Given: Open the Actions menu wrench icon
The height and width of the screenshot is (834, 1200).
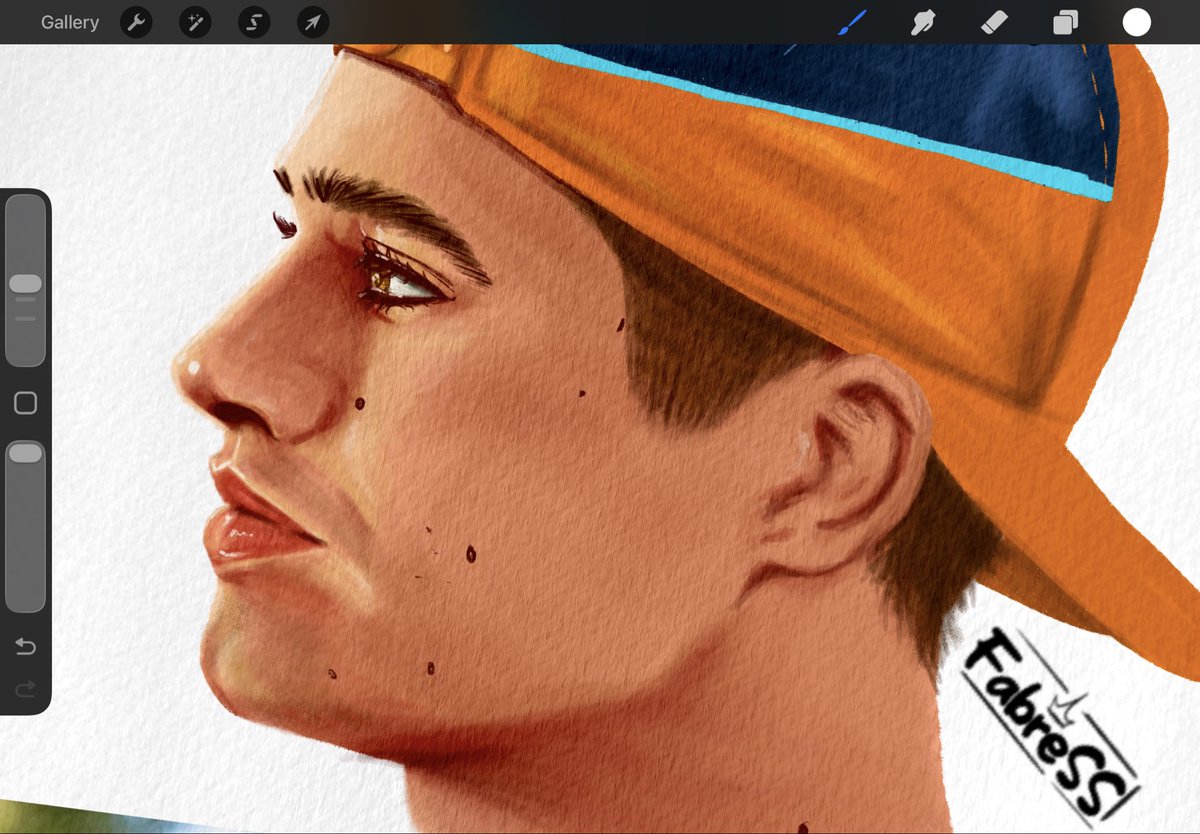Looking at the screenshot, I should 136,21.
